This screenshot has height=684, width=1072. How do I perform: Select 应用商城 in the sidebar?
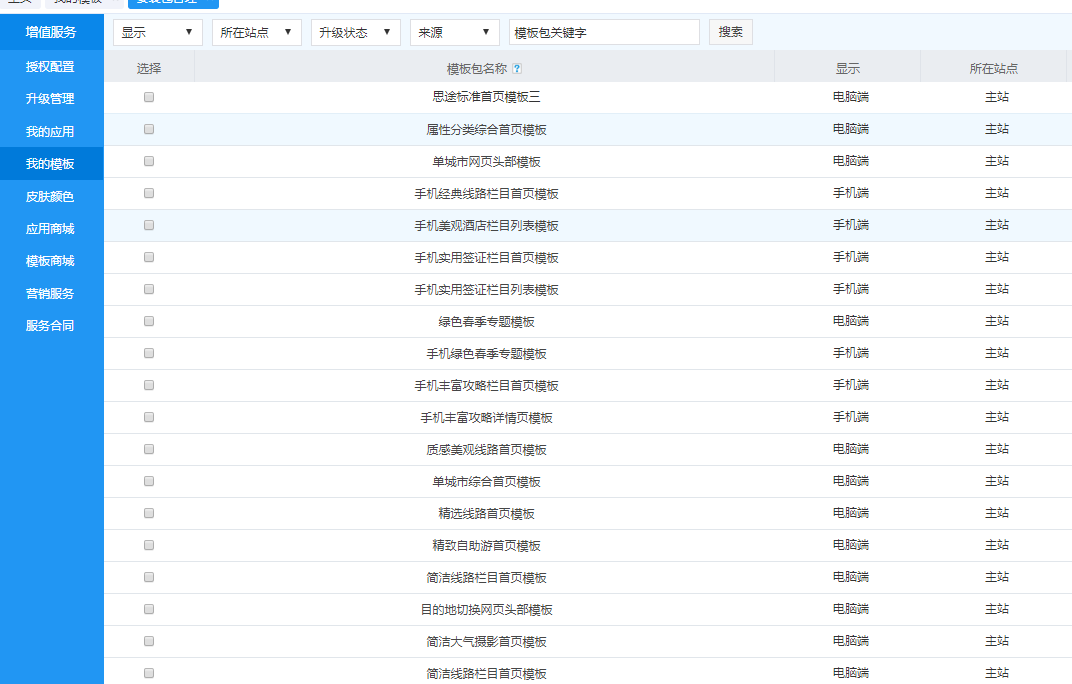pos(50,229)
